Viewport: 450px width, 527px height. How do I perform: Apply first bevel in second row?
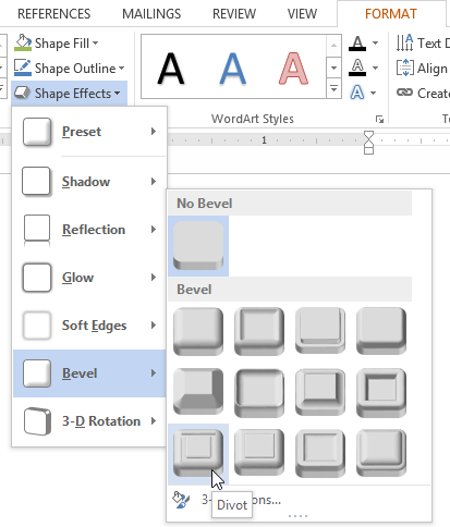(198, 392)
